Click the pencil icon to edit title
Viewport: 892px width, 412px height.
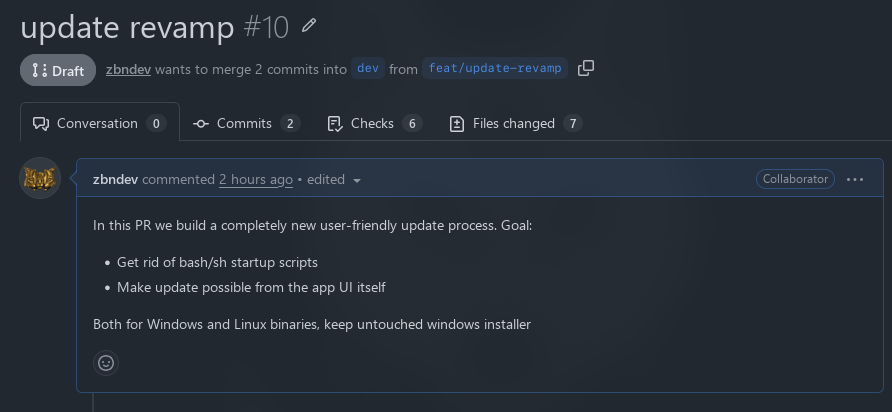[x=308, y=25]
